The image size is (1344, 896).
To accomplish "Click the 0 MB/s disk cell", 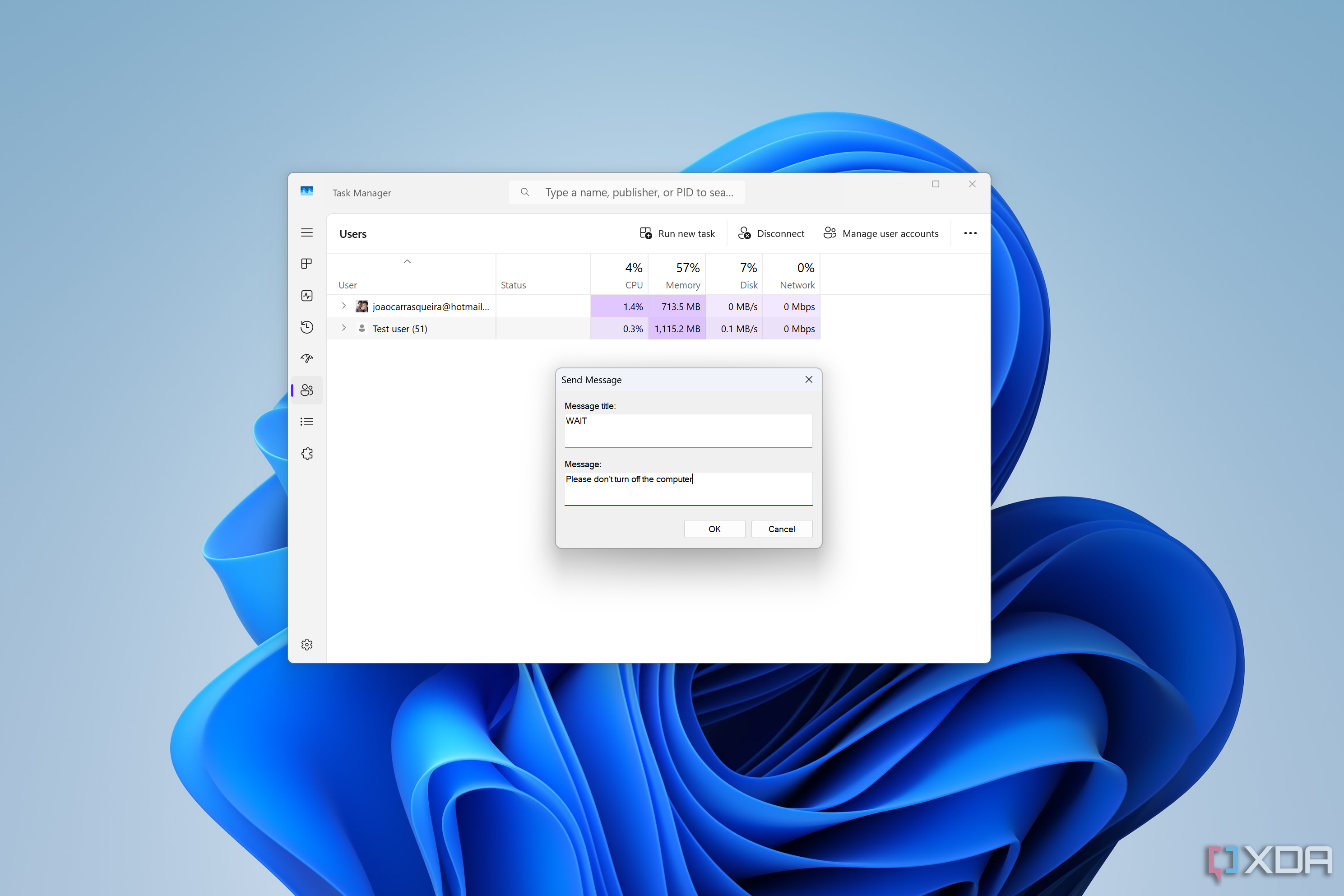I will (735, 307).
